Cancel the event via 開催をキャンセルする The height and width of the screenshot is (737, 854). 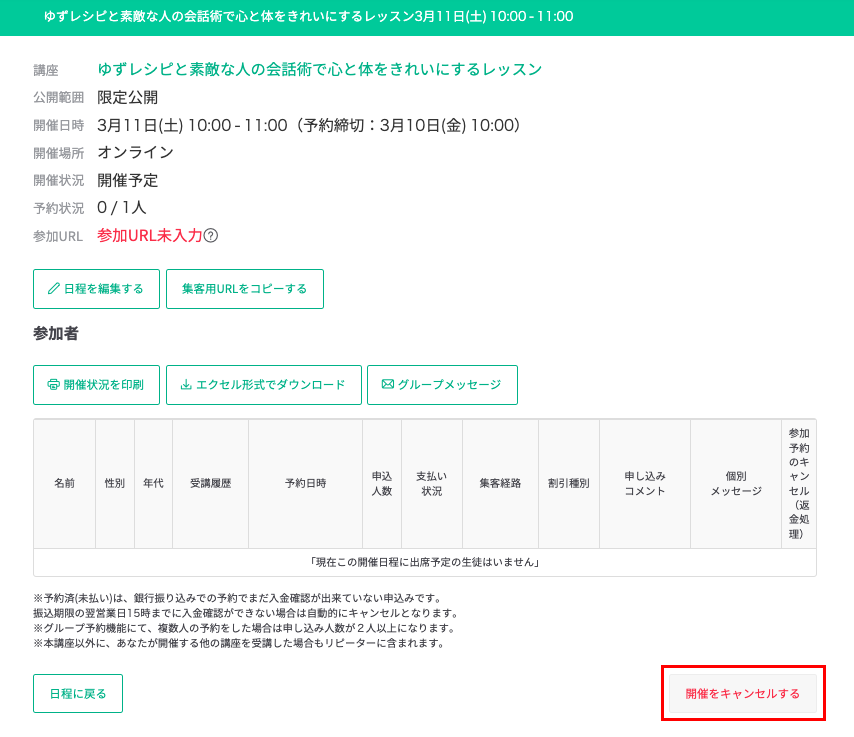[x=743, y=693]
